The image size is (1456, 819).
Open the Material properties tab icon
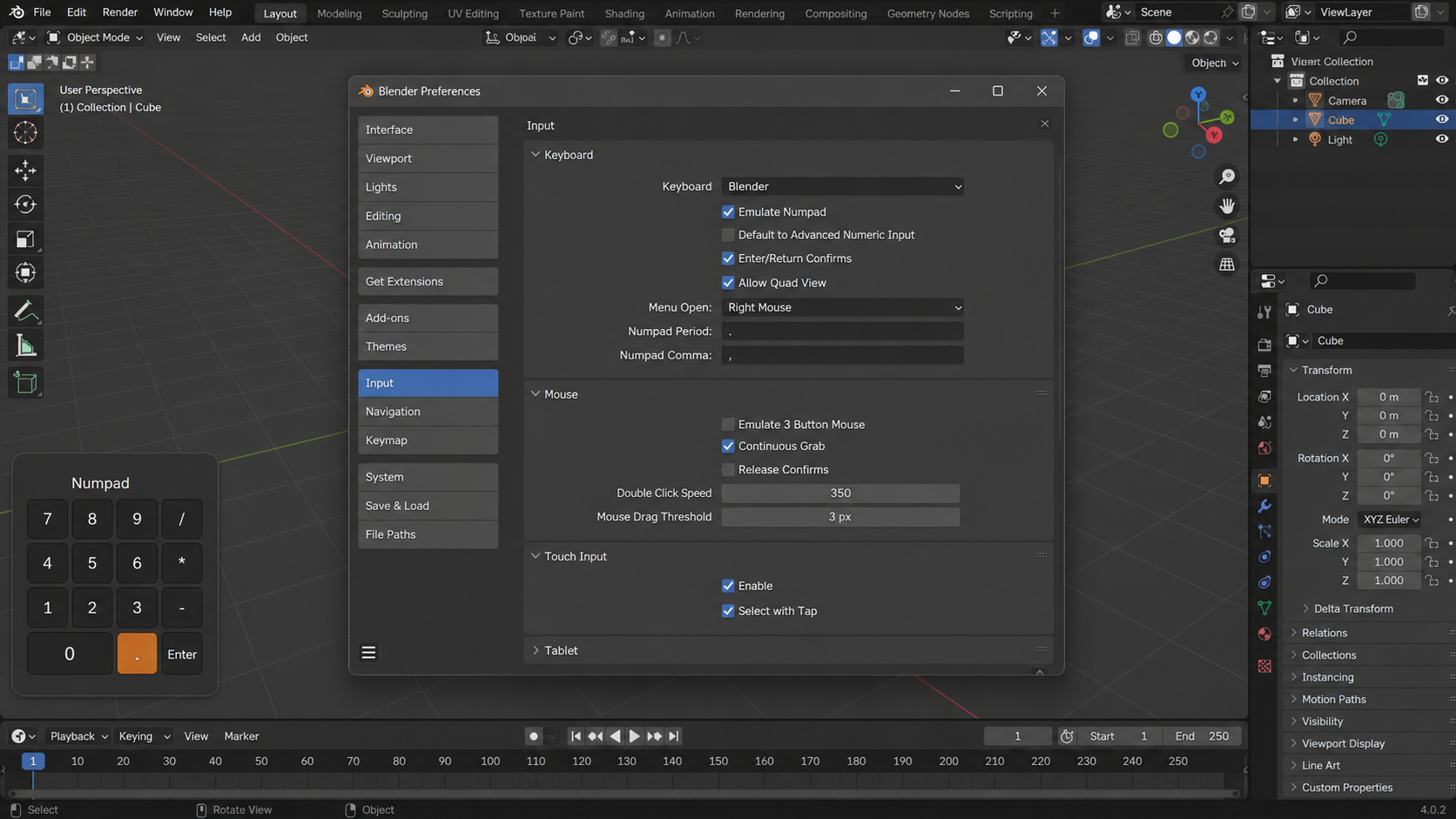pyautogui.click(x=1264, y=634)
